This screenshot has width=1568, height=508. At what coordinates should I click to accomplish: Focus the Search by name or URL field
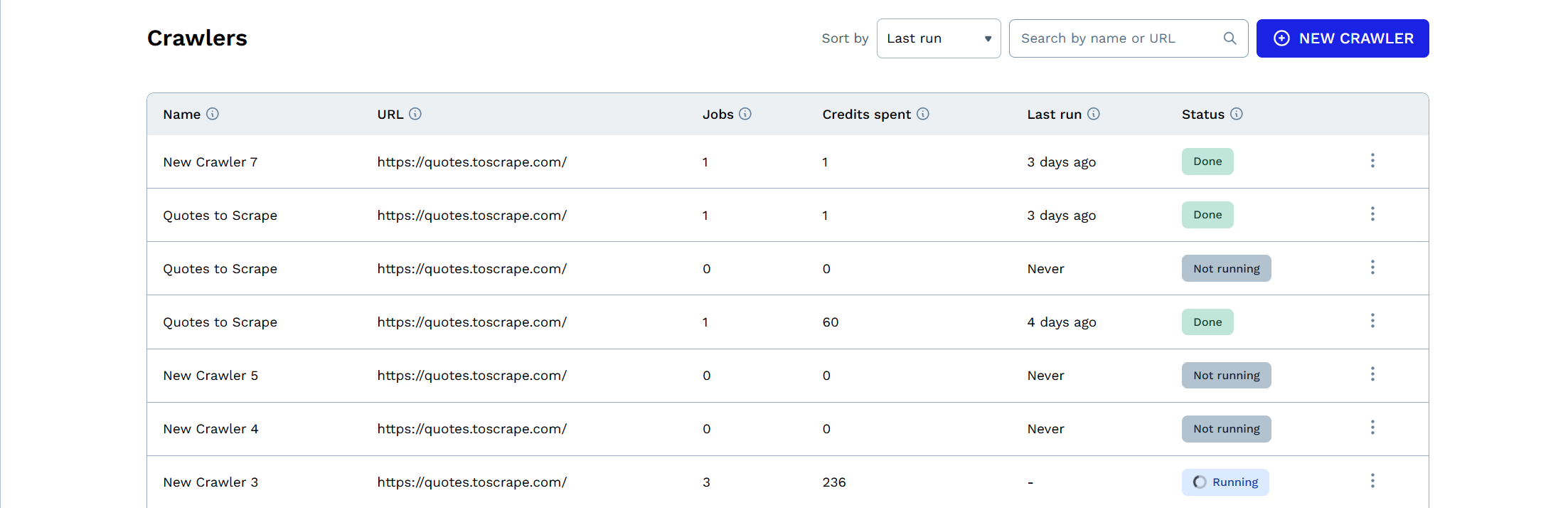(x=1116, y=38)
